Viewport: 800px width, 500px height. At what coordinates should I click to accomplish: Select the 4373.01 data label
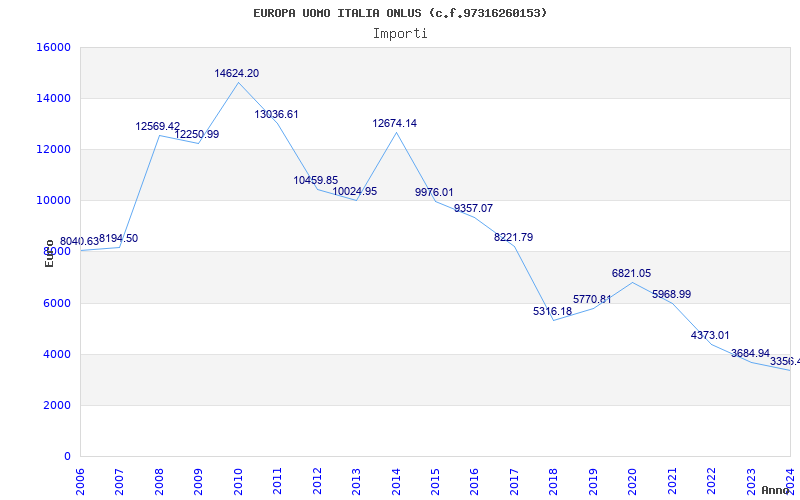[x=710, y=335]
